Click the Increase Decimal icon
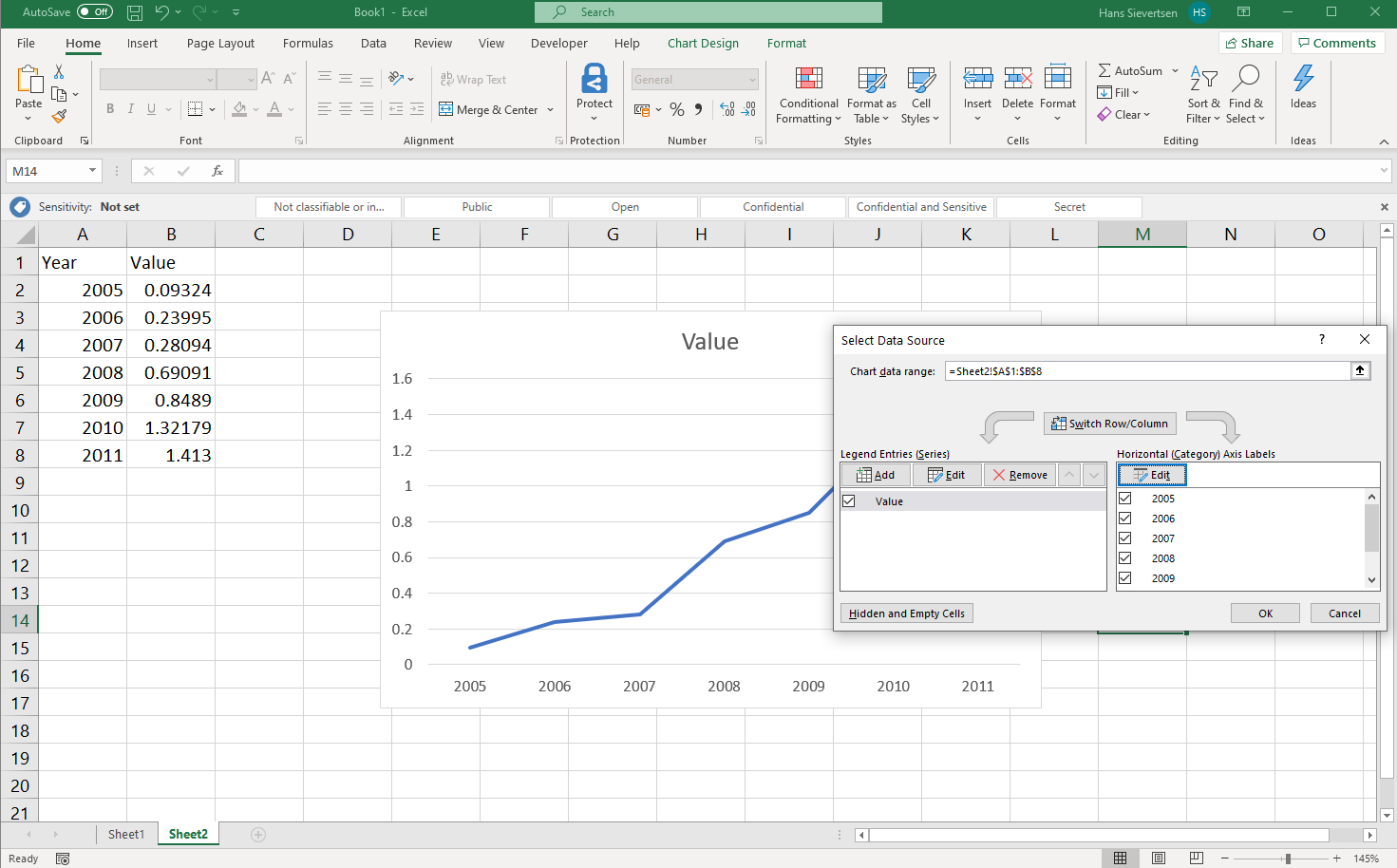Screen dimensions: 1397x868 click(x=727, y=109)
